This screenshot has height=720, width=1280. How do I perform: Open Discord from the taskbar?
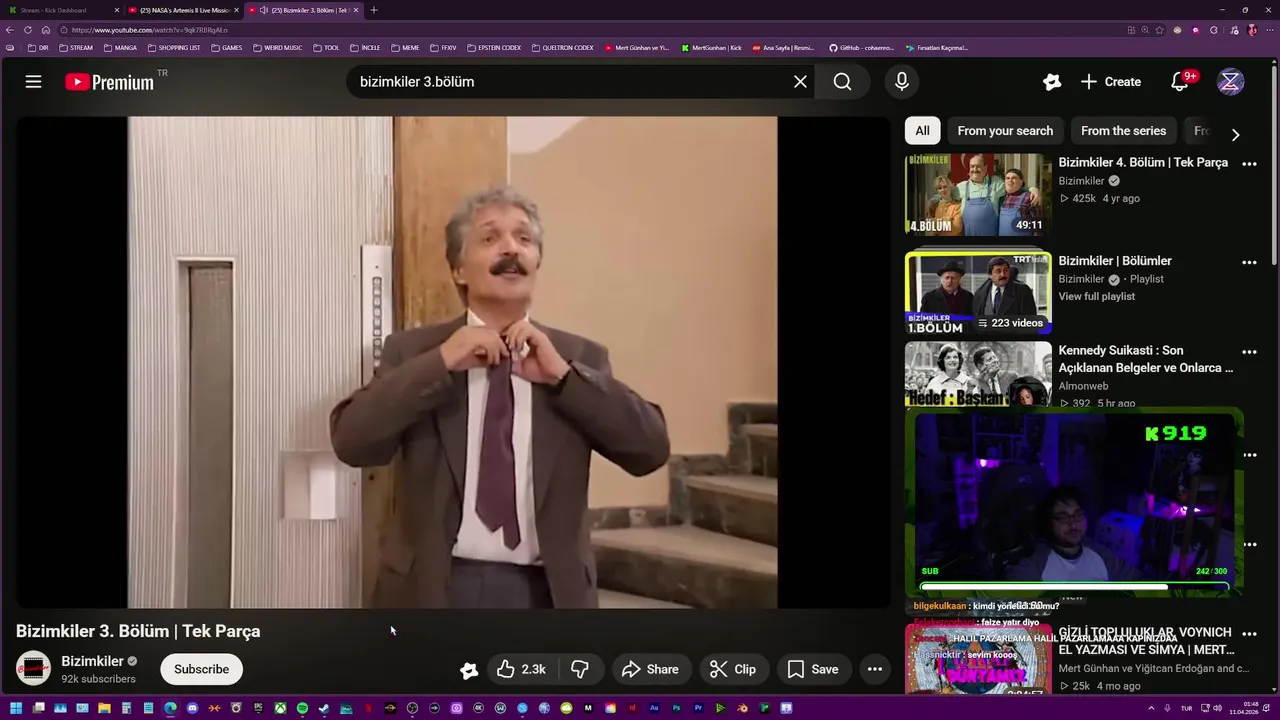point(192,708)
